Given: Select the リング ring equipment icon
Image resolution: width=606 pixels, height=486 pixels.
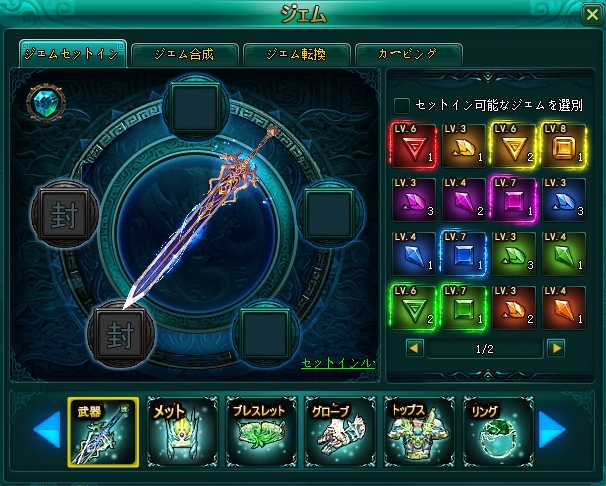Looking at the screenshot, I should pyautogui.click(x=498, y=432).
